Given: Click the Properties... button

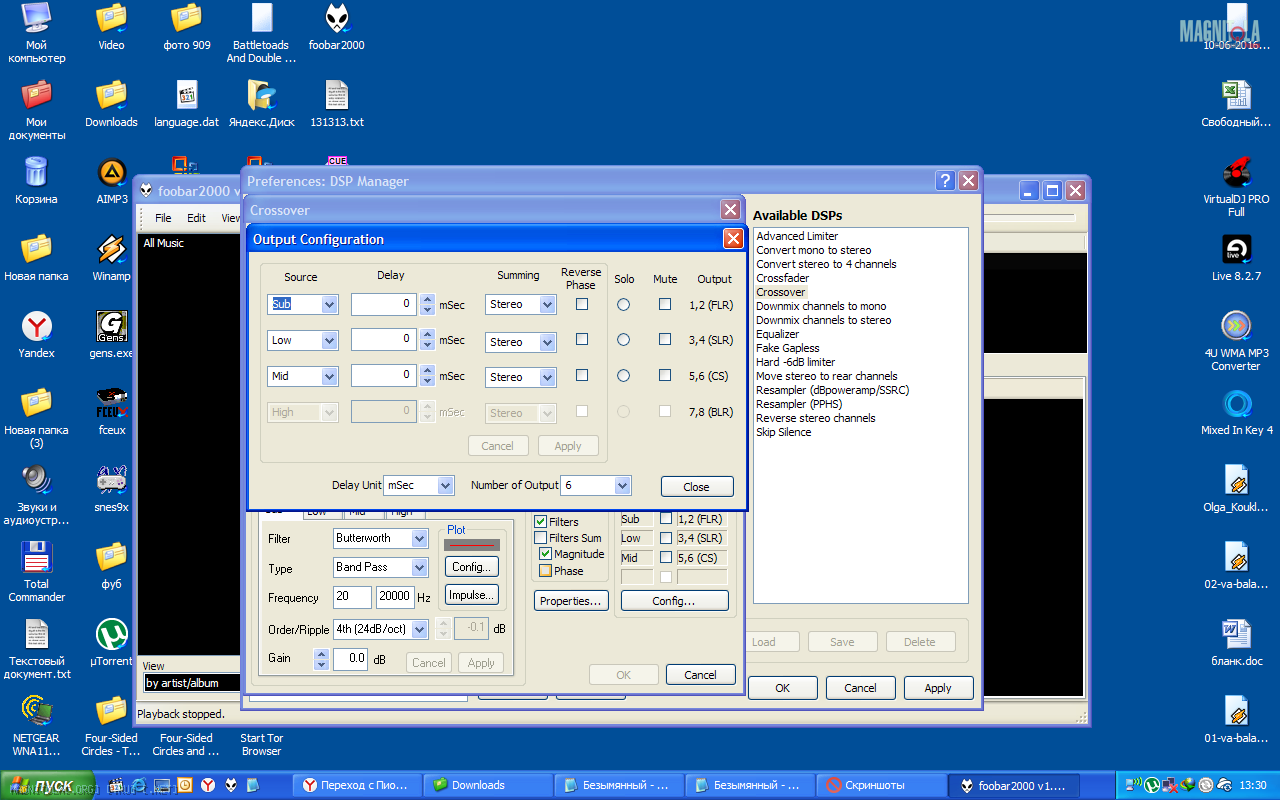Looking at the screenshot, I should [x=572, y=601].
